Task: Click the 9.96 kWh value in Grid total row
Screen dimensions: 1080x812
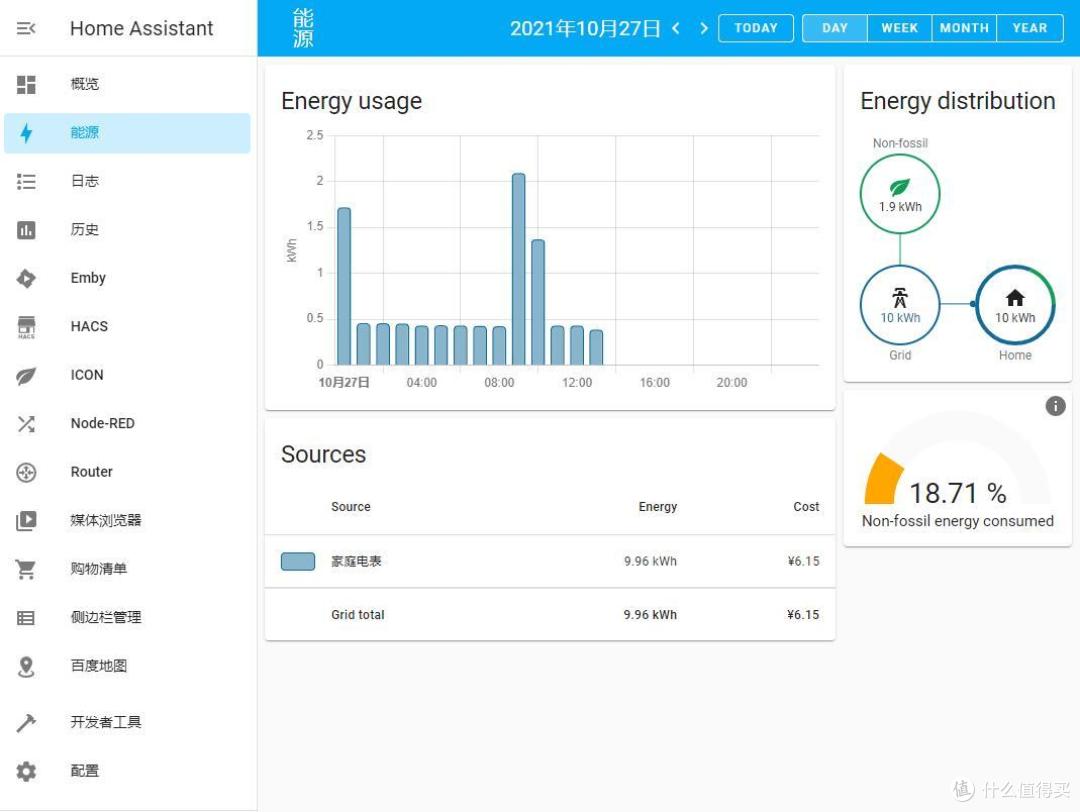Action: tap(650, 615)
